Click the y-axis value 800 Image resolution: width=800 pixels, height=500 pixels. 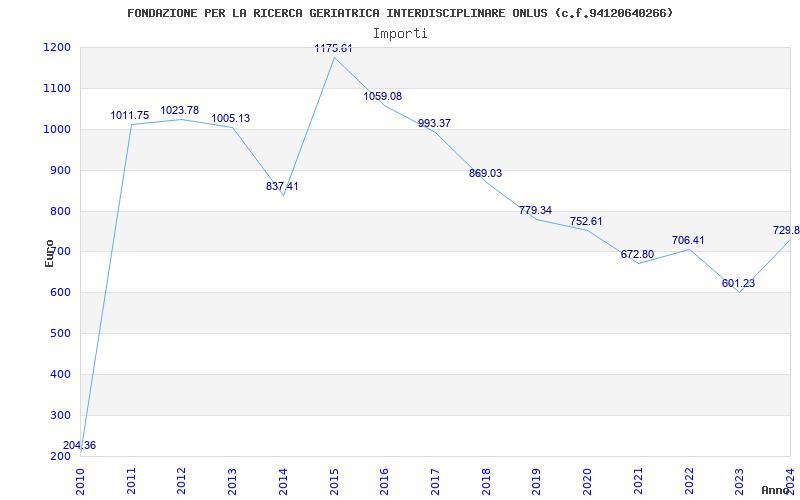[x=58, y=211]
